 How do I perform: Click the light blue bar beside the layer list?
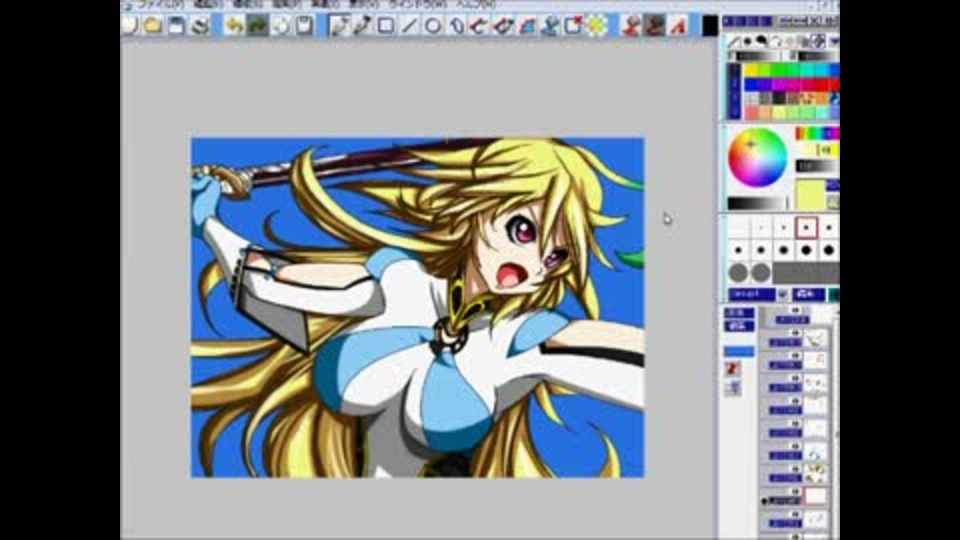[x=739, y=351]
